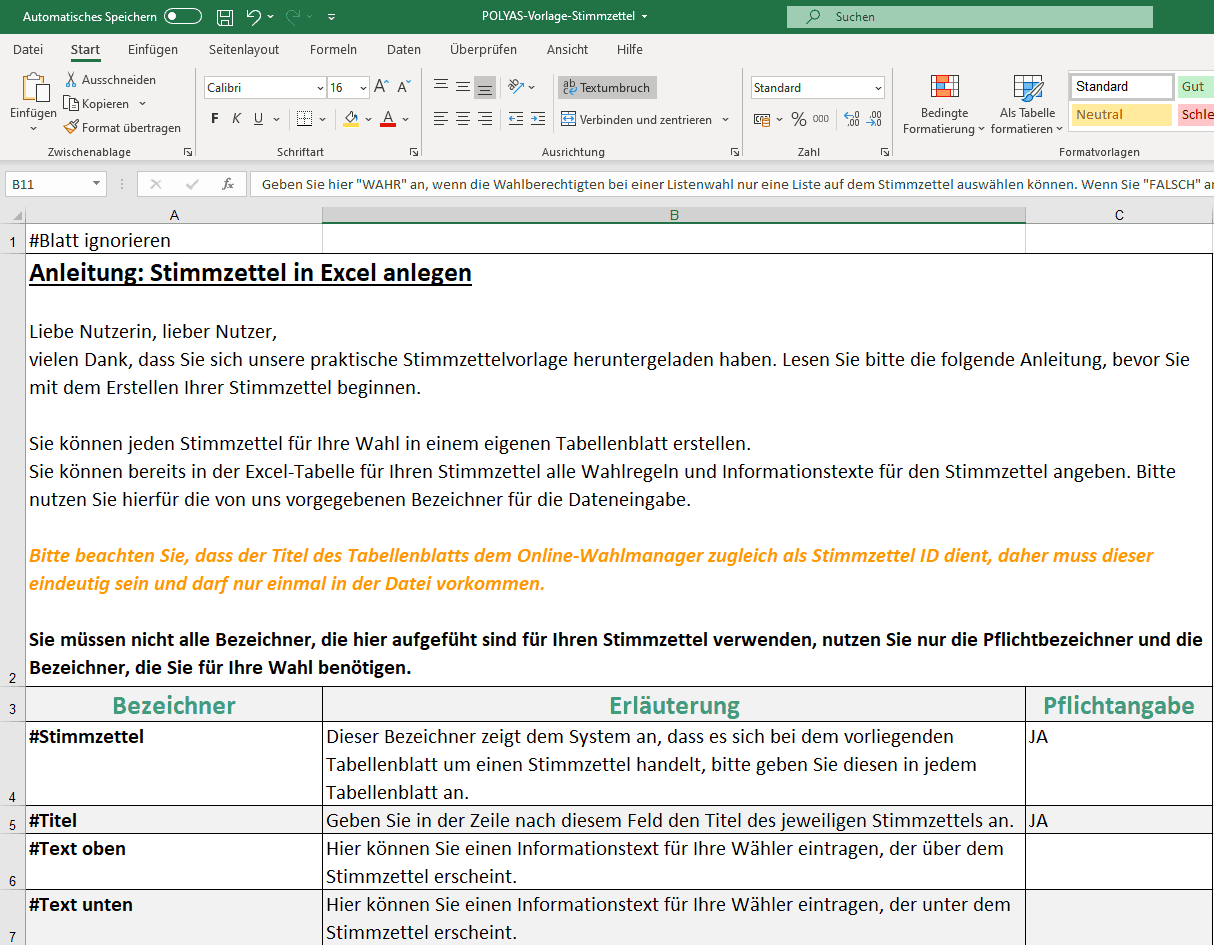Image resolution: width=1214 pixels, height=945 pixels.
Task: Increase font size with the larger A icon
Action: 381,88
